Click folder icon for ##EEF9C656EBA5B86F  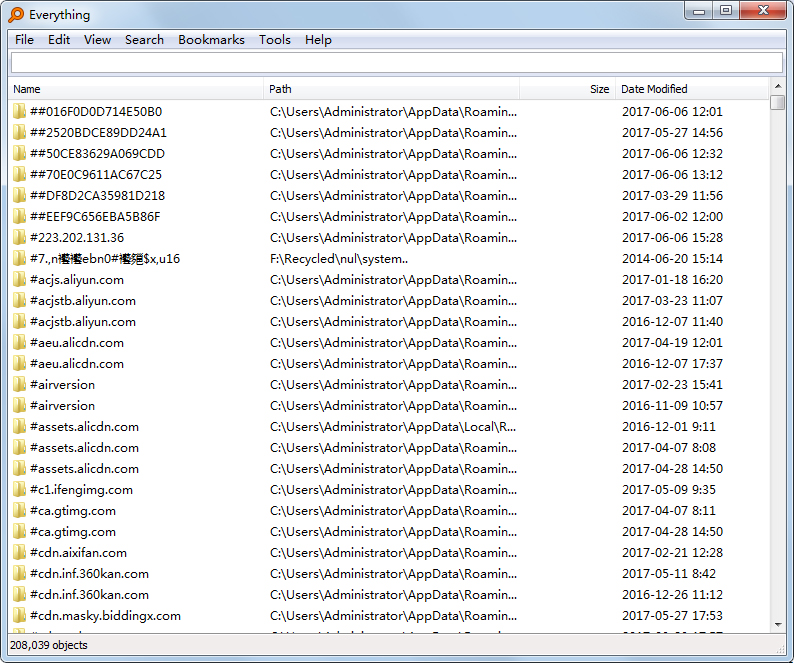pos(19,217)
